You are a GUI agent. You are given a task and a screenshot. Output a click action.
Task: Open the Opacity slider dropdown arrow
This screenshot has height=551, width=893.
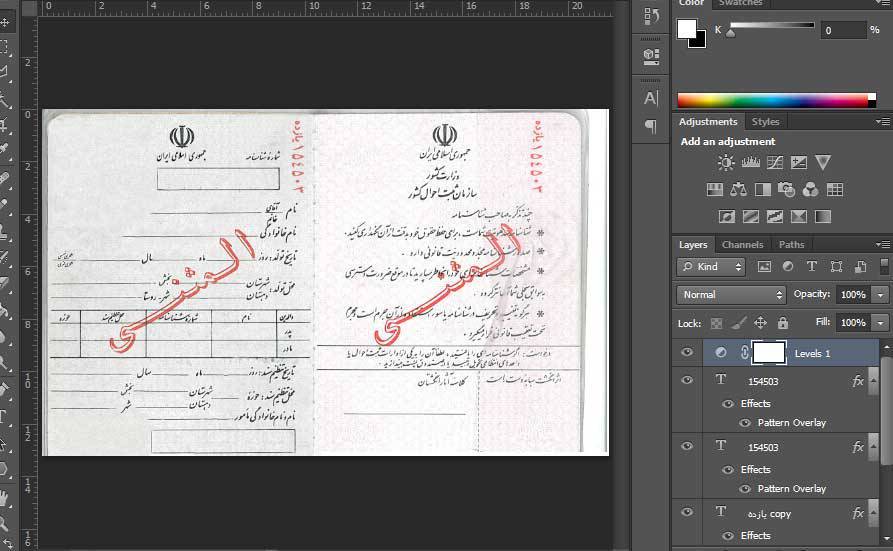[880, 295]
